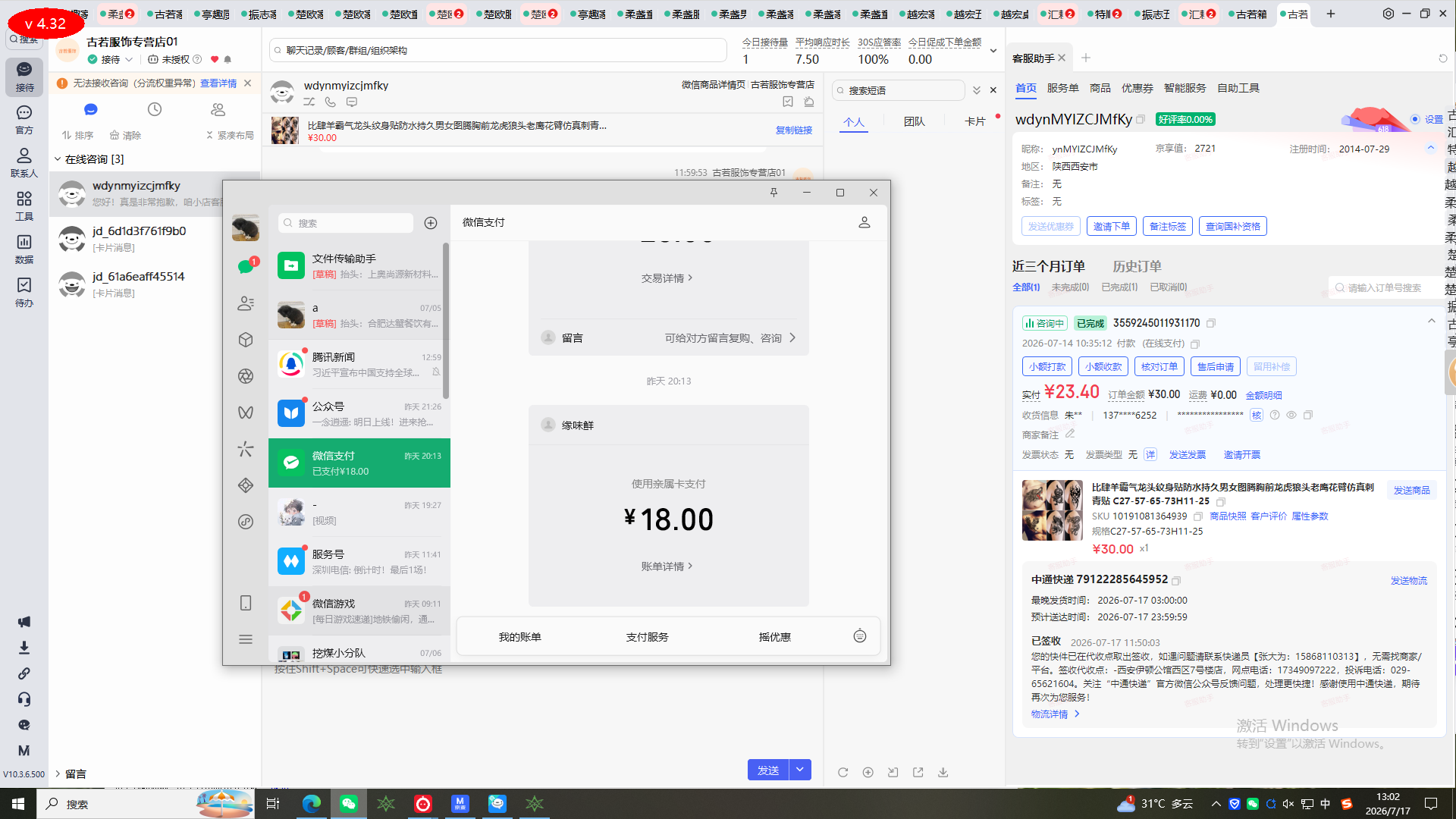Click the refresh icon below the phrases panel
Screen dimensions: 1456x819
(x=843, y=772)
